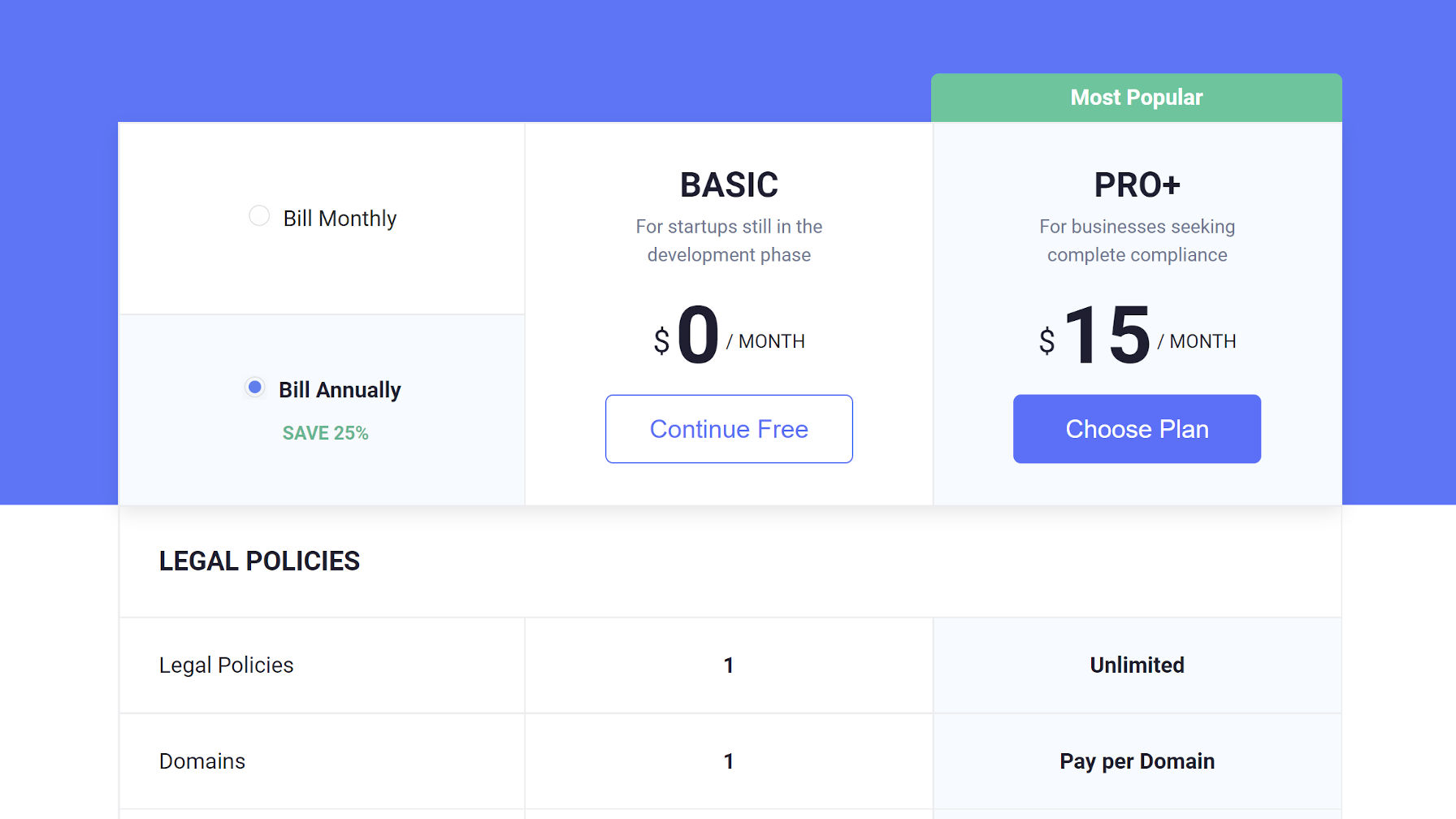Click the Domains row label

[x=202, y=761]
